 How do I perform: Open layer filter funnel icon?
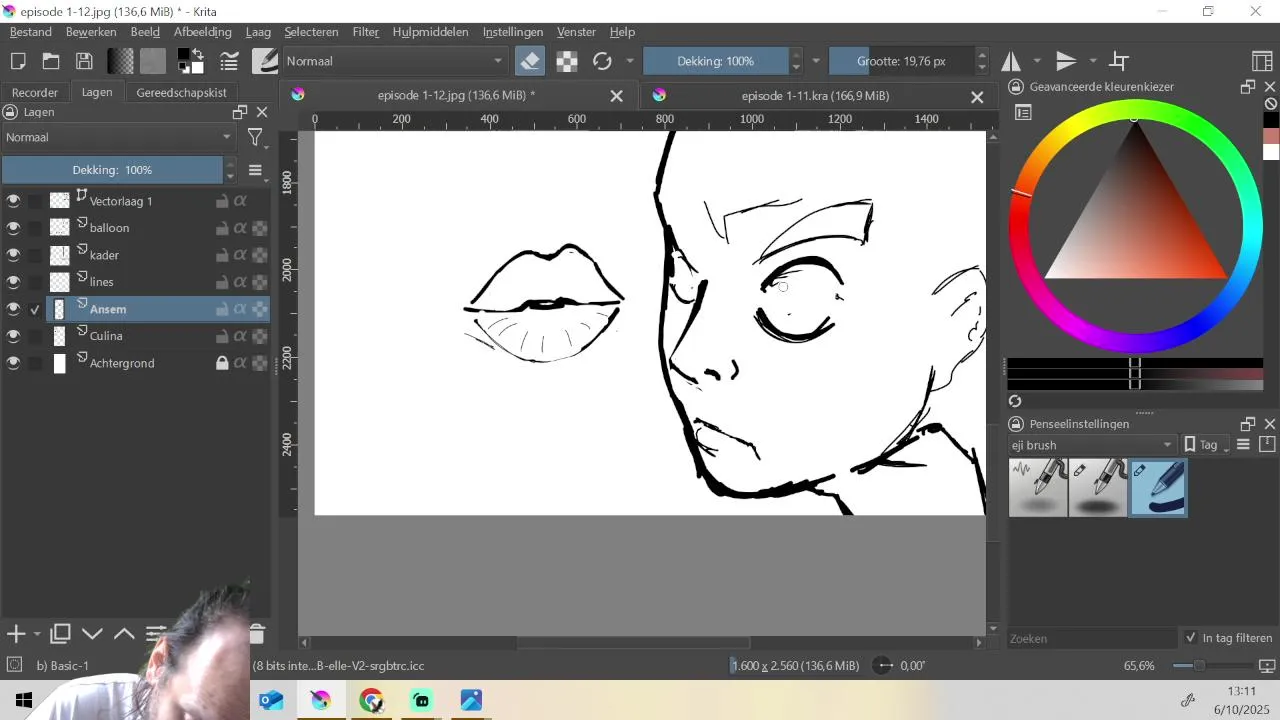coord(255,138)
